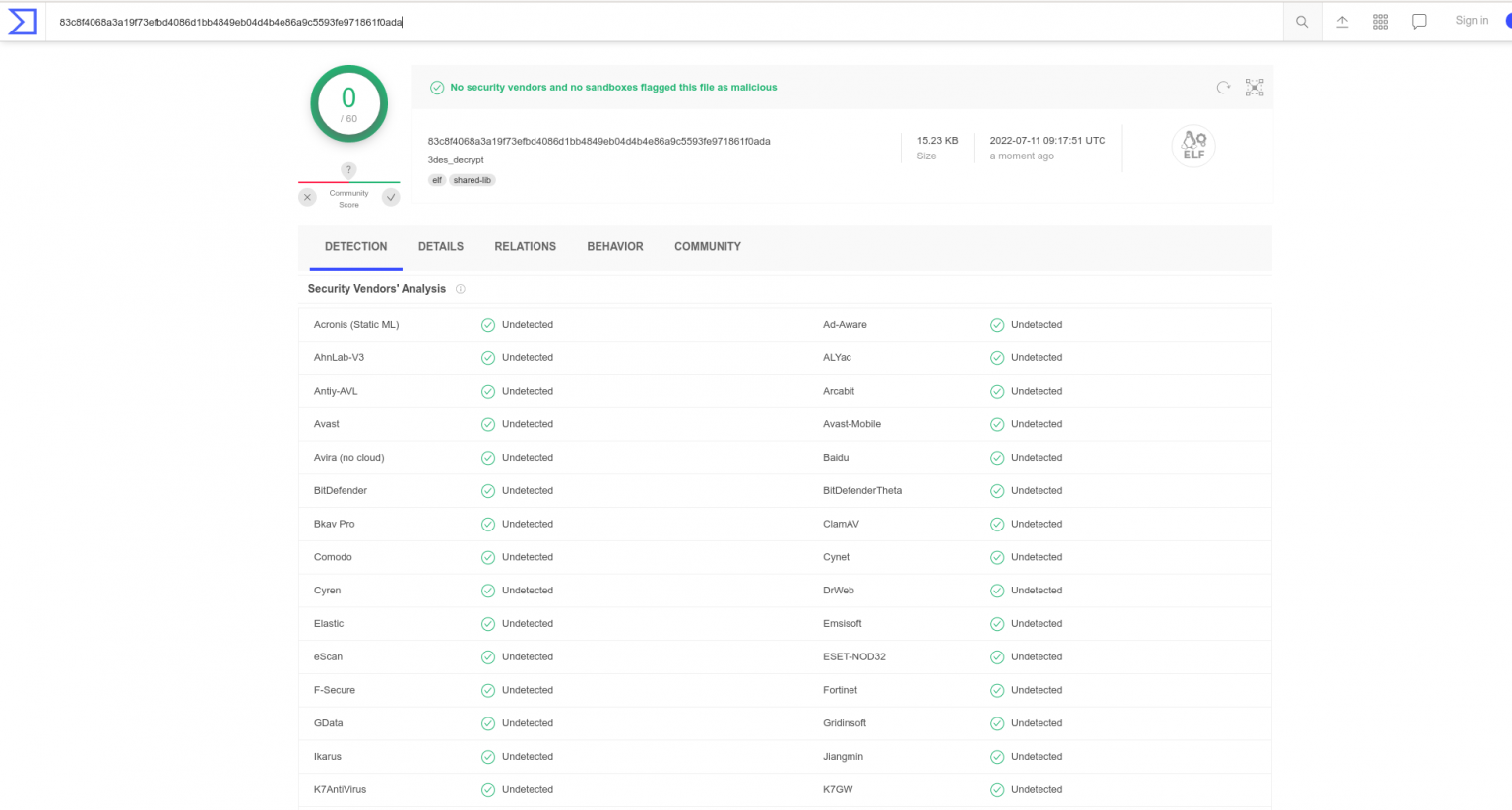The image size is (1512, 810).
Task: Click the K7AntiVirus vendor name
Action: coord(340,790)
